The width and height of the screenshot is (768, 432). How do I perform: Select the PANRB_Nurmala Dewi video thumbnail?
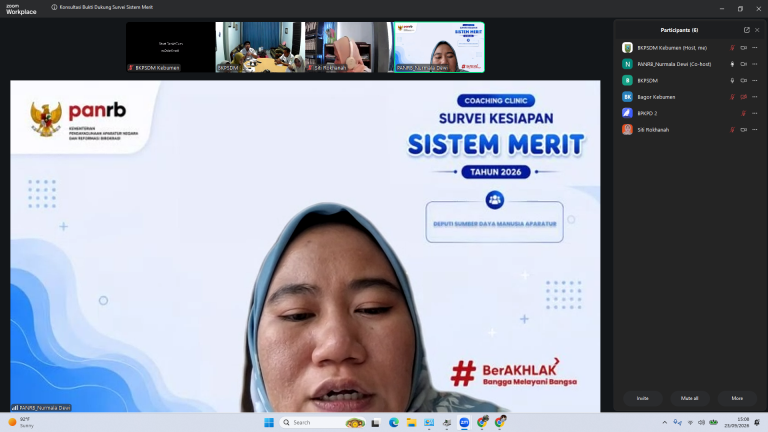439,47
